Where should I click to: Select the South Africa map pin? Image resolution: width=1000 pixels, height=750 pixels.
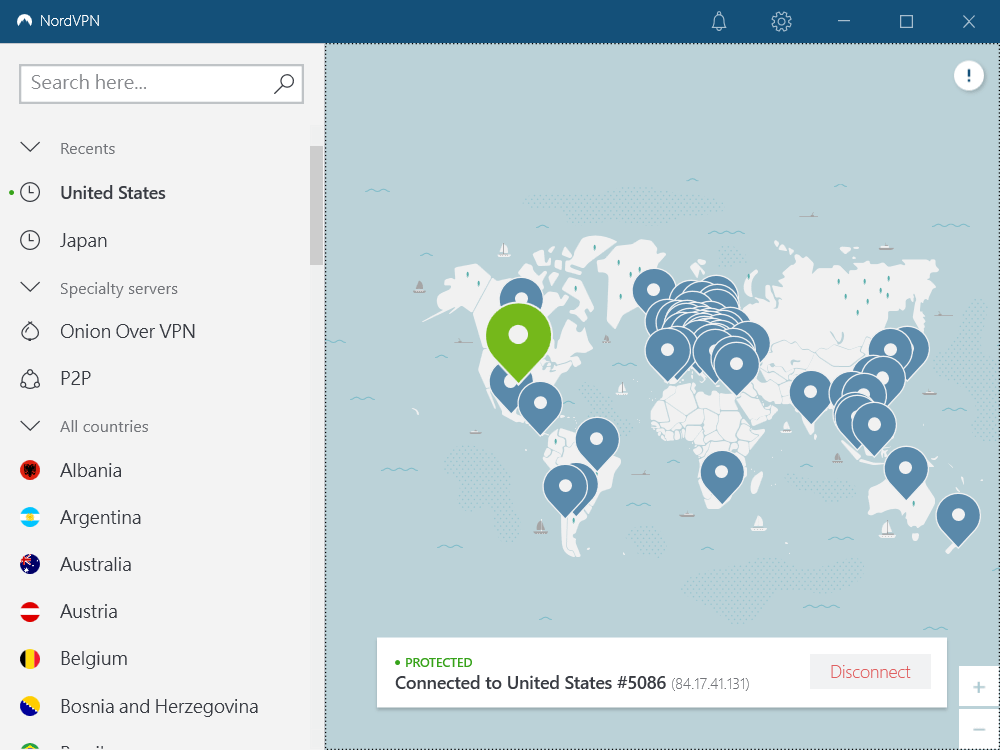pyautogui.click(x=722, y=476)
